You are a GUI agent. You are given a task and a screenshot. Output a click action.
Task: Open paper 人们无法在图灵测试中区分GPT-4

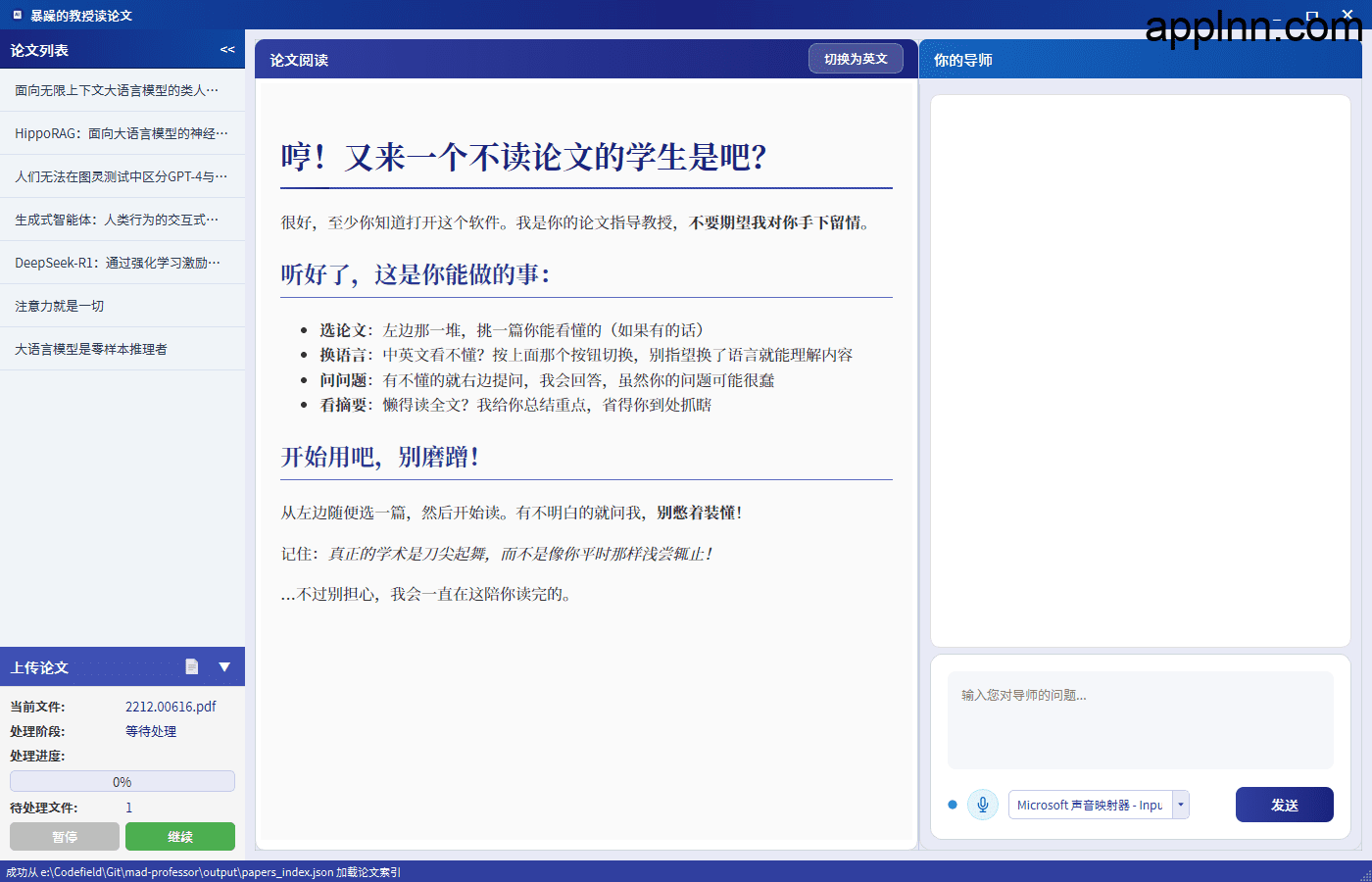pos(122,176)
